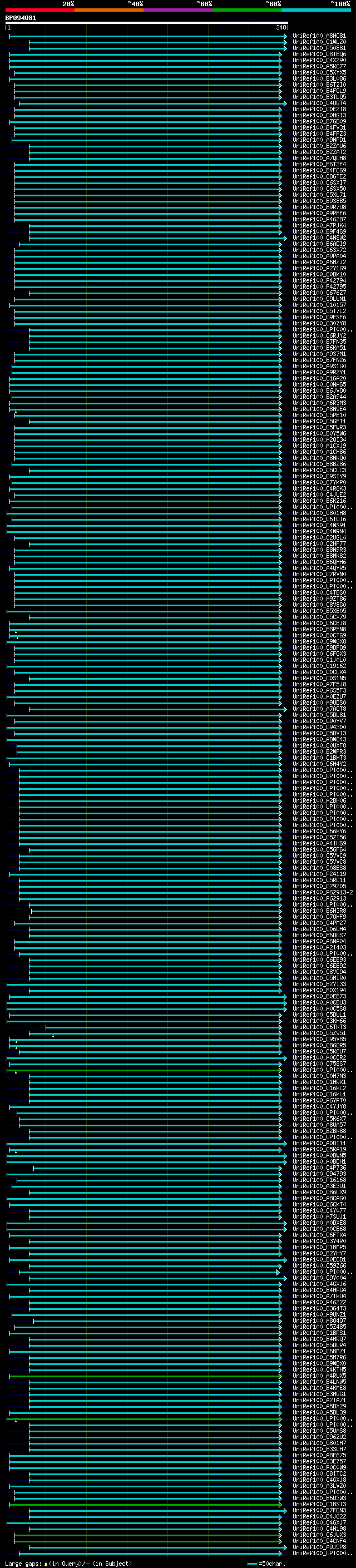Click the green alignment bar for UniRef100_A4RUX5
This screenshot has width=356, height=1568.
145,1376
